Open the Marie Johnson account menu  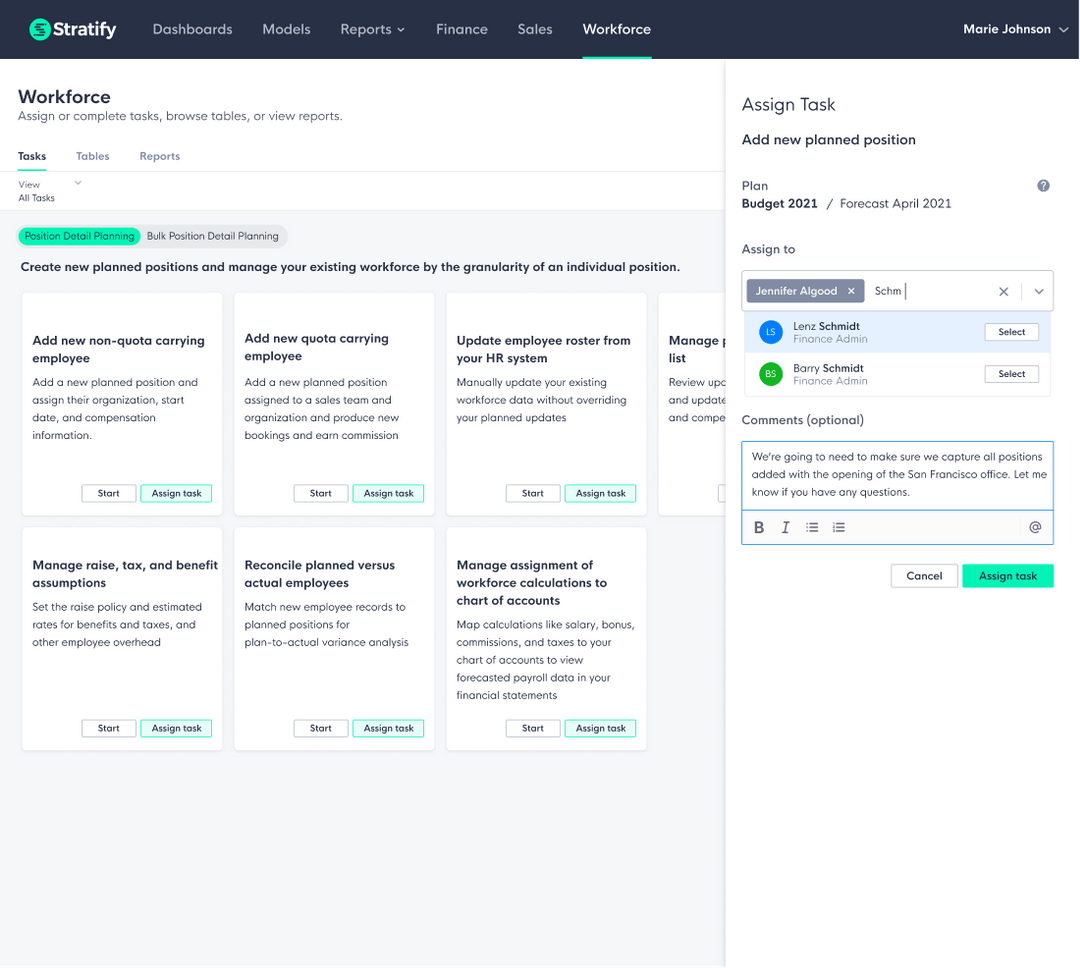(x=1015, y=29)
